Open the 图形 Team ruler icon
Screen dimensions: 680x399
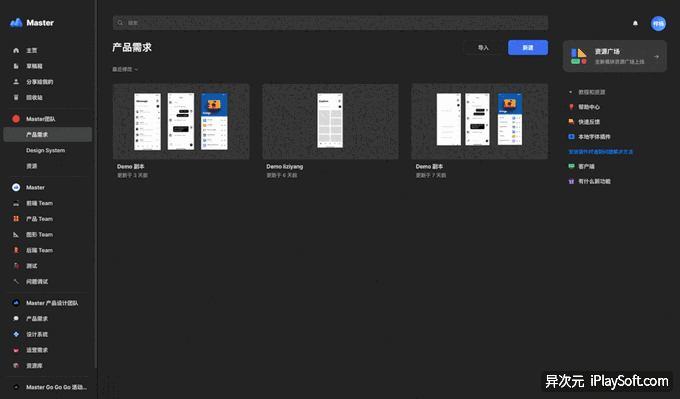(x=16, y=234)
